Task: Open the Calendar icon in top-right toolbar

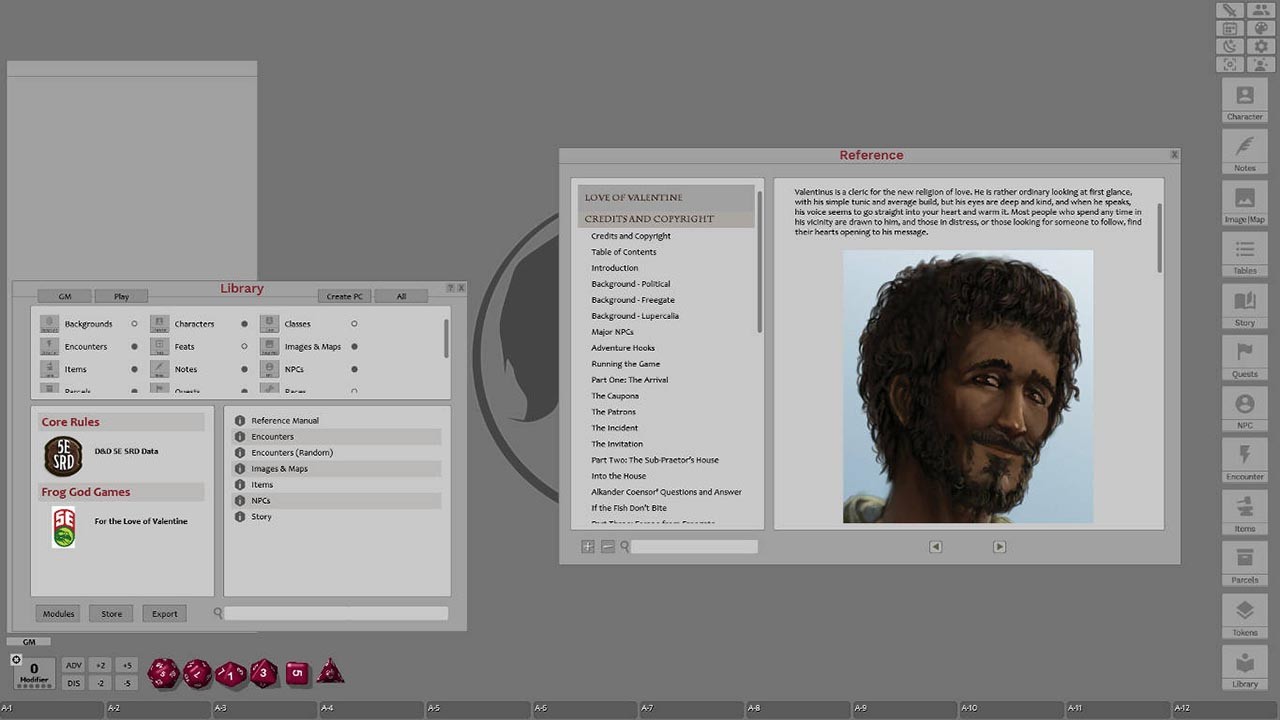Action: point(1231,28)
